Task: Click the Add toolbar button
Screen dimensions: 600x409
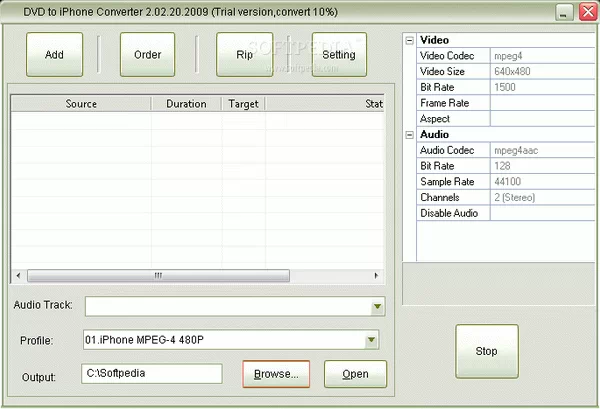Action: (54, 55)
